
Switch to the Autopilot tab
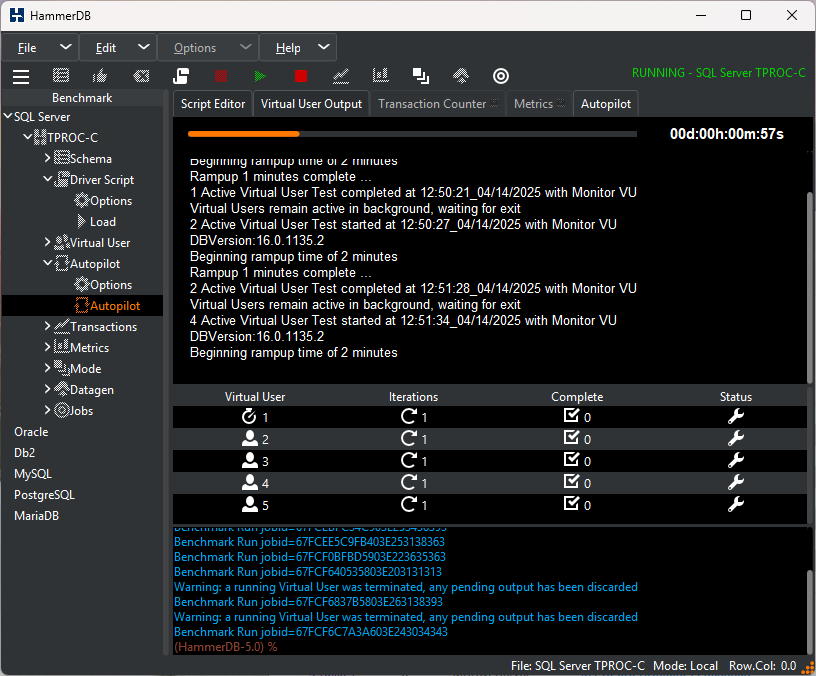606,104
